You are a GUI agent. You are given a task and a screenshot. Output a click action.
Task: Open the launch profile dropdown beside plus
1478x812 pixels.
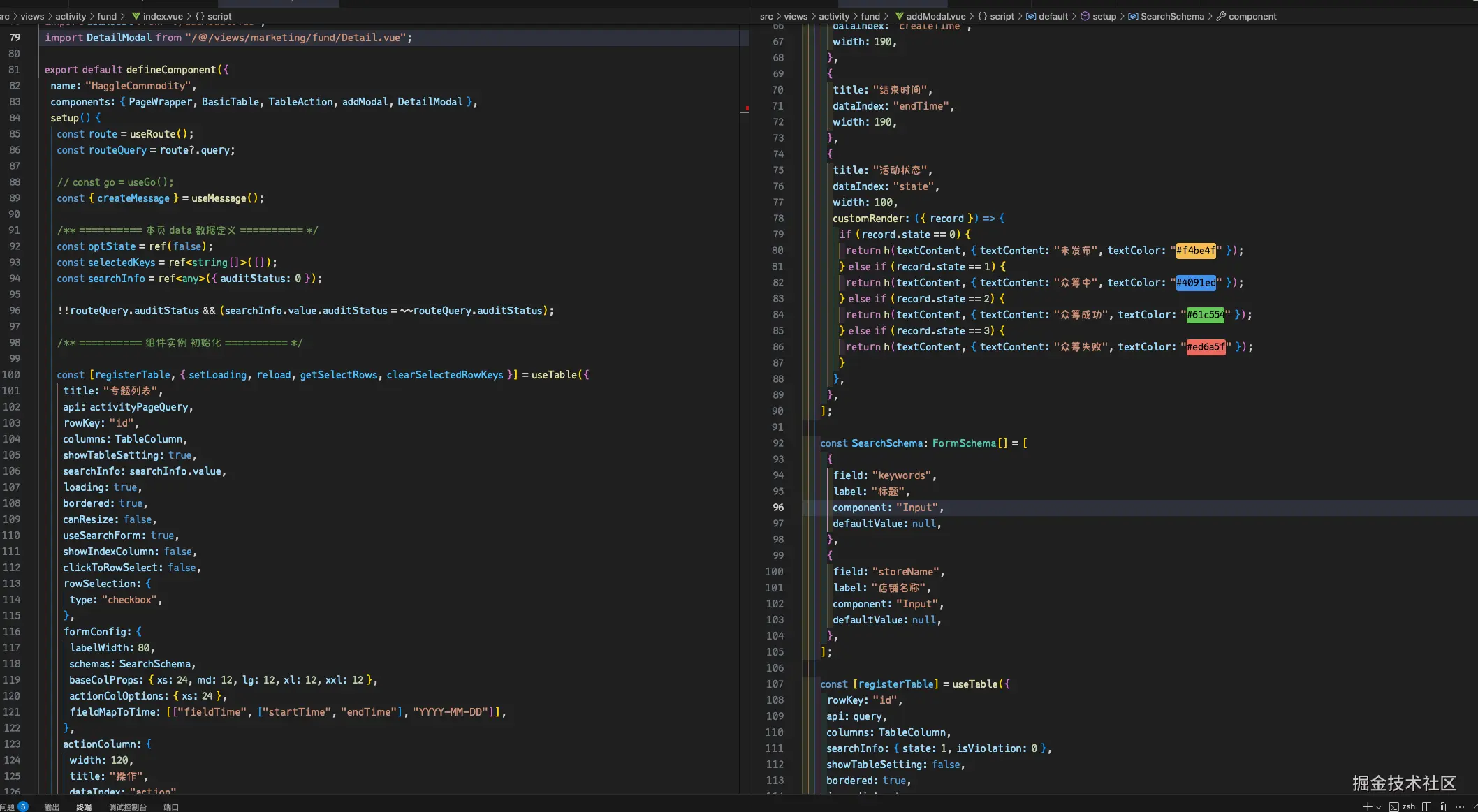point(1378,807)
